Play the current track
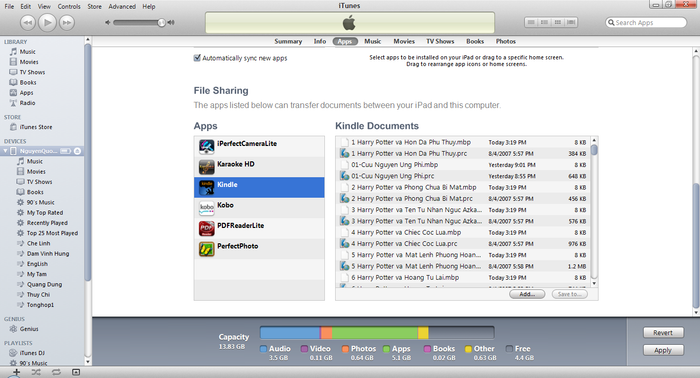700x378 pixels. click(x=47, y=22)
